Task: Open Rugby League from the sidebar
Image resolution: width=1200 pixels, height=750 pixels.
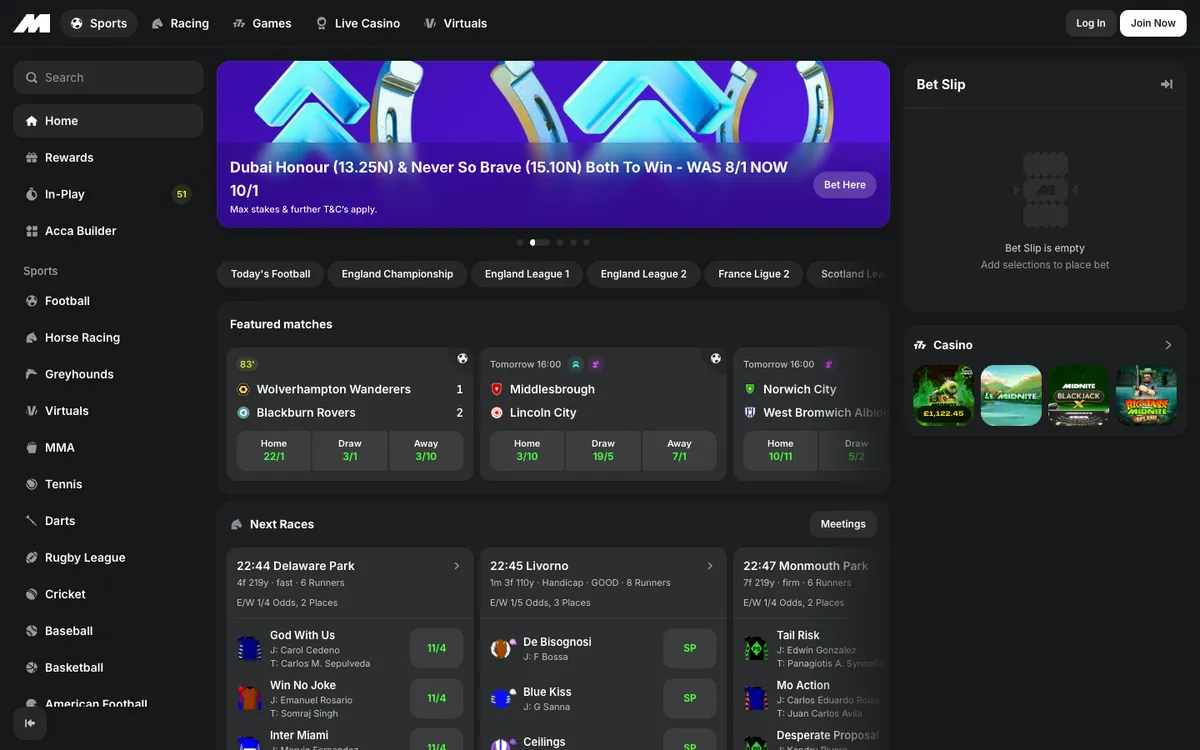Action: (108, 558)
